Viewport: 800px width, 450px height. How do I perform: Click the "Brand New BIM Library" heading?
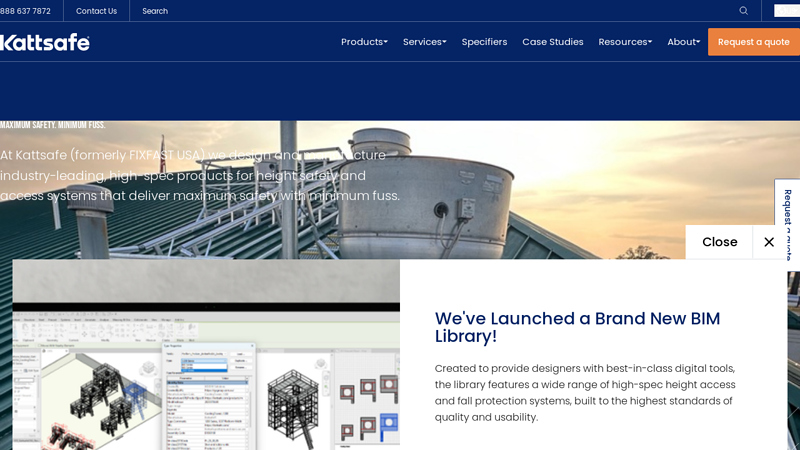coord(577,327)
